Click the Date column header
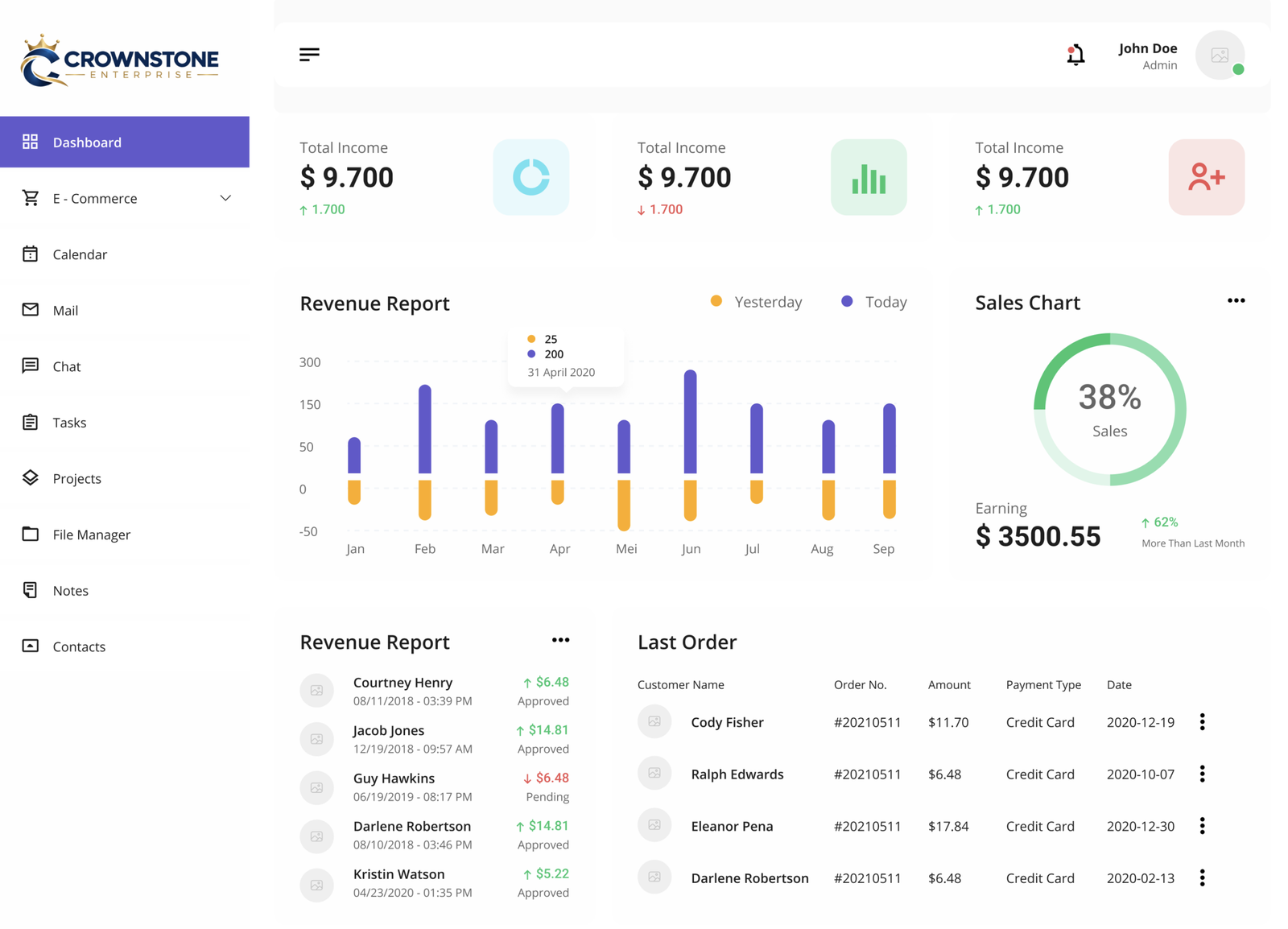The height and width of the screenshot is (929, 1288). (x=1119, y=684)
